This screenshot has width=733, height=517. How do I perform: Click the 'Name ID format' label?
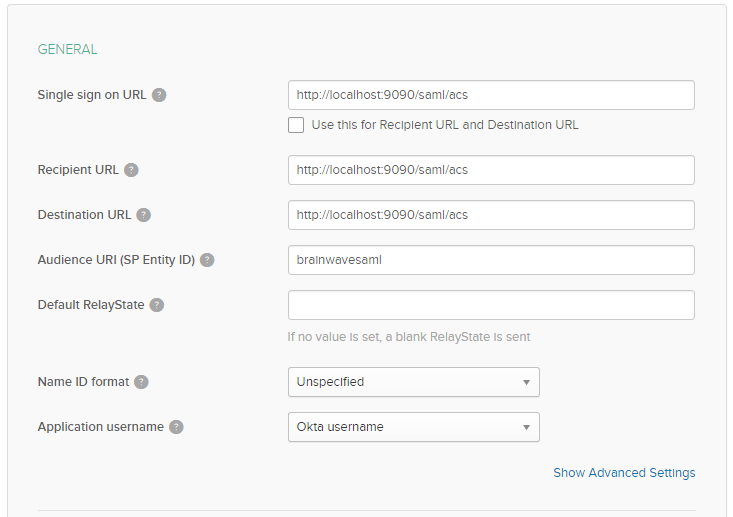pos(83,382)
